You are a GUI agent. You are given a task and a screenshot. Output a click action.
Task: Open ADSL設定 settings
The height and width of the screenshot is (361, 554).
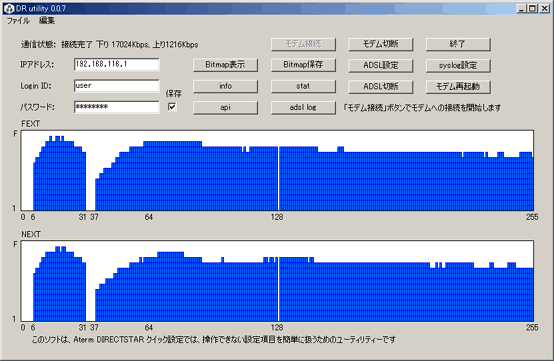[381, 65]
